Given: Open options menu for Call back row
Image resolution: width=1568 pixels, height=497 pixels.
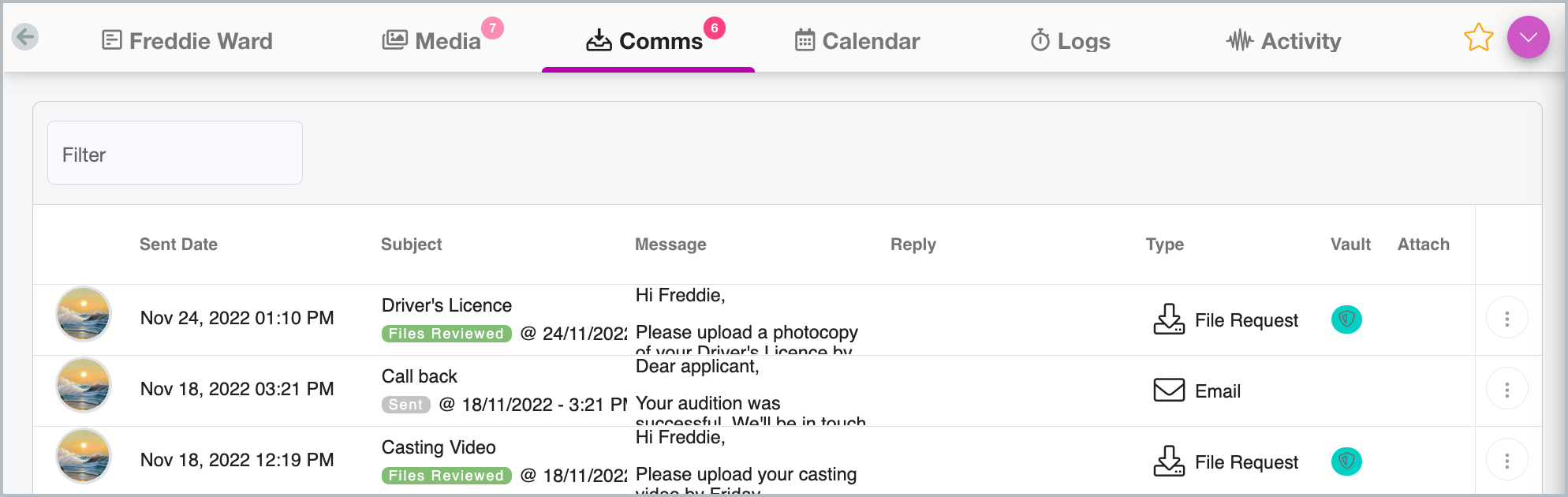Looking at the screenshot, I should click(1506, 390).
